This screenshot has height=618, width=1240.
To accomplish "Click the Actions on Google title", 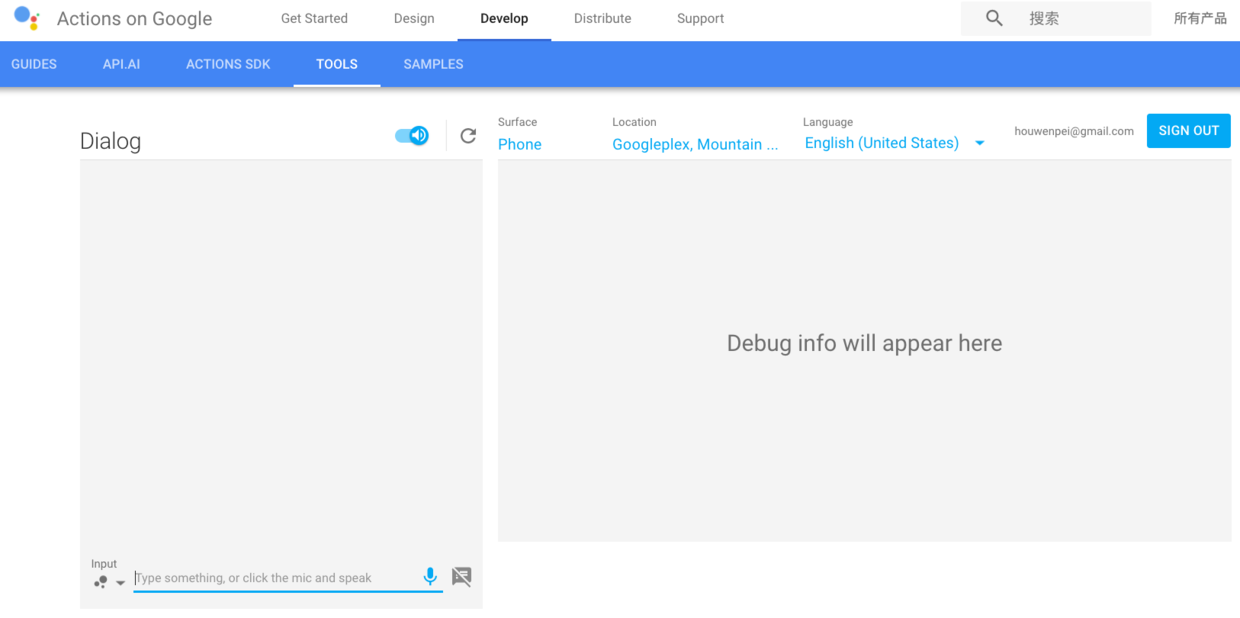I will point(134,19).
